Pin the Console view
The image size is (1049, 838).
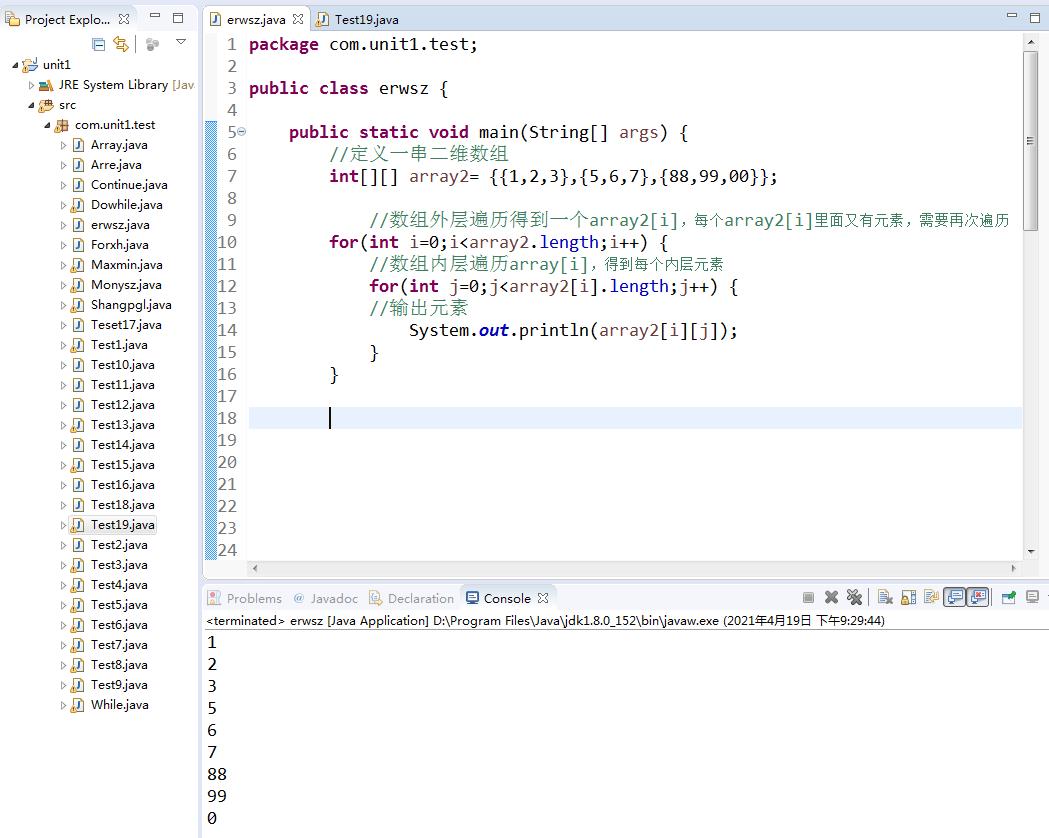click(1009, 597)
